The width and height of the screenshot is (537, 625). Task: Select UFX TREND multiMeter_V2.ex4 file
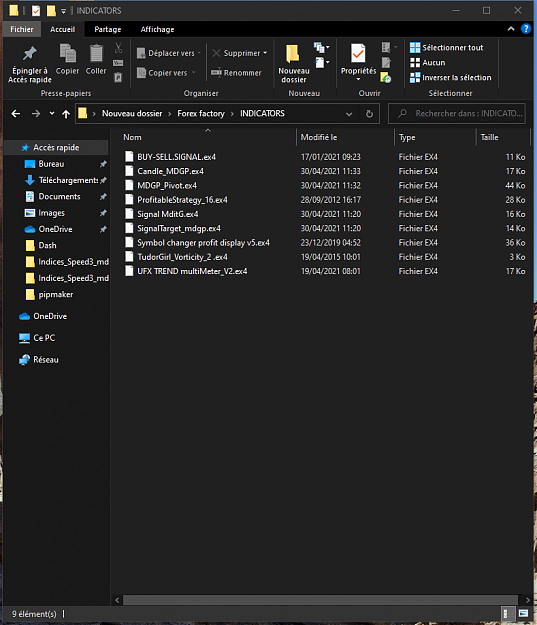click(325, 271)
